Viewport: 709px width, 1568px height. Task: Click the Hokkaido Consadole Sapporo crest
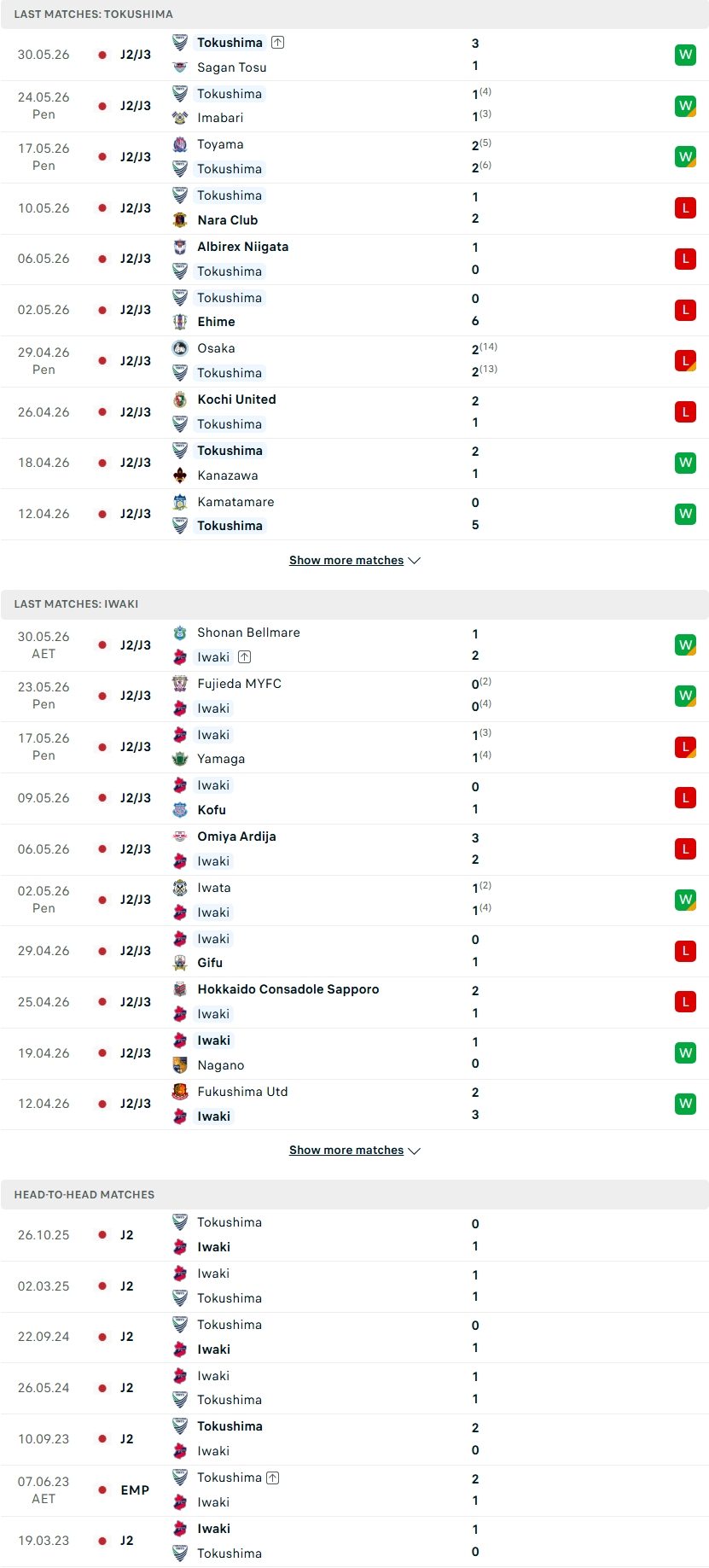(x=180, y=989)
